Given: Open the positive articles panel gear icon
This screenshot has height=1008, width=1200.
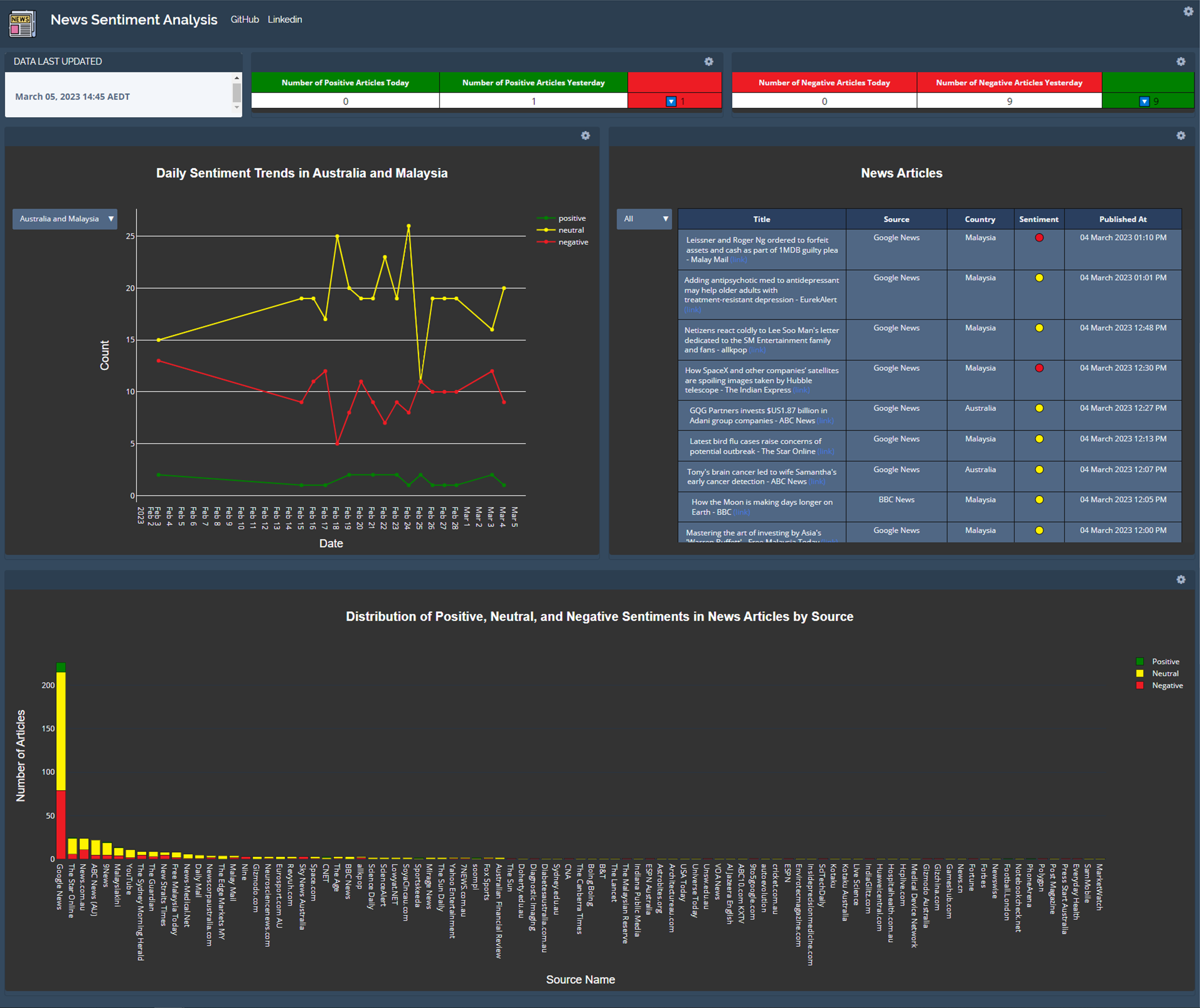Looking at the screenshot, I should [x=708, y=62].
